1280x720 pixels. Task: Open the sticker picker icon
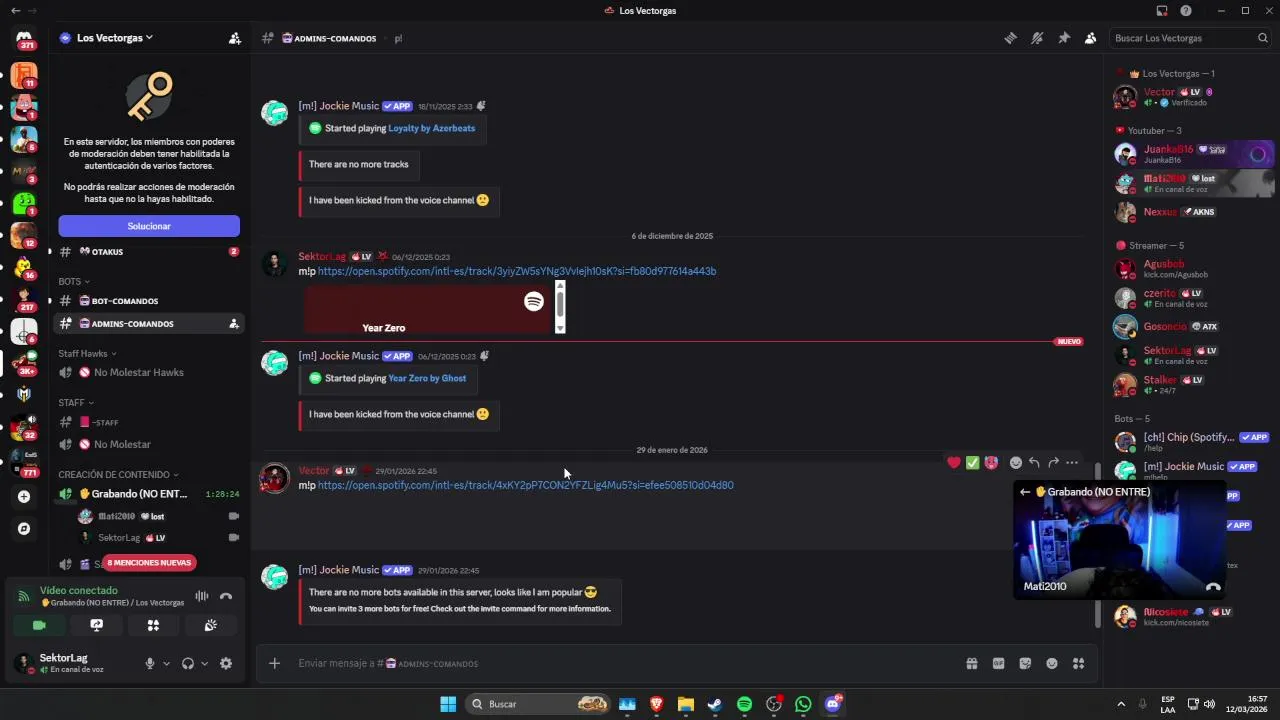(1025, 663)
